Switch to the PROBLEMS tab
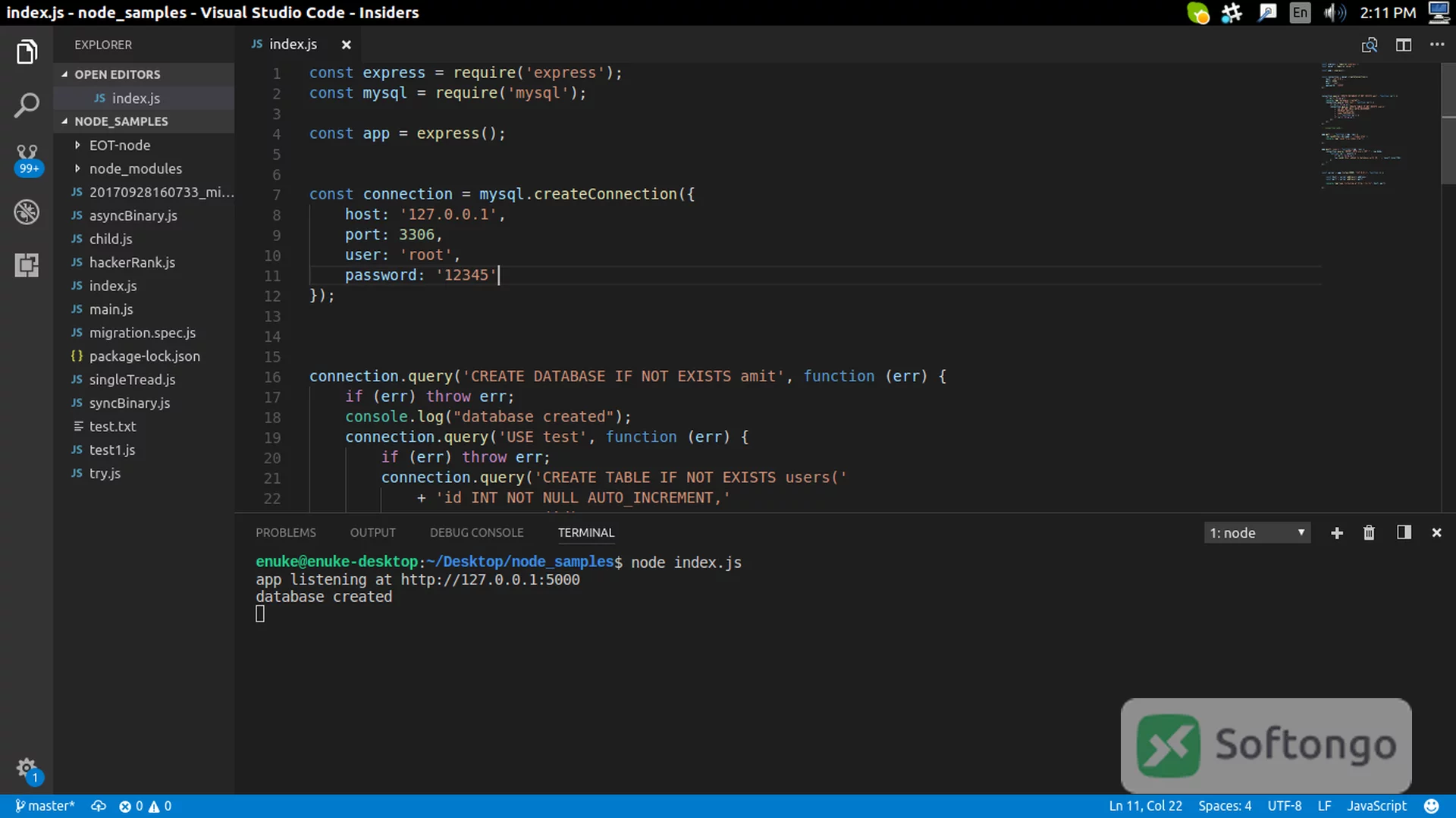This screenshot has width=1456, height=818. [285, 532]
